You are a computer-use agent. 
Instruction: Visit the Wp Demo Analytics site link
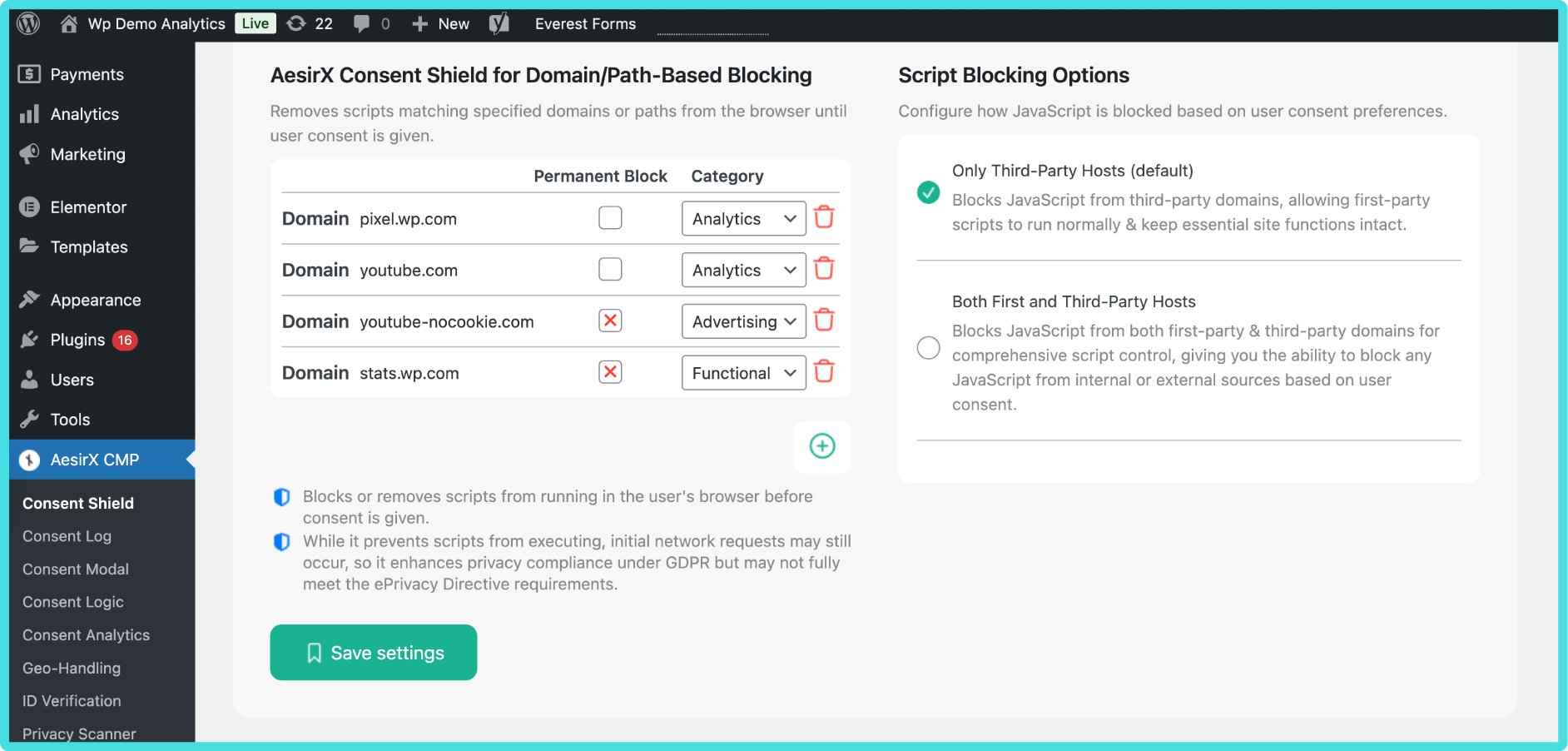[x=155, y=23]
